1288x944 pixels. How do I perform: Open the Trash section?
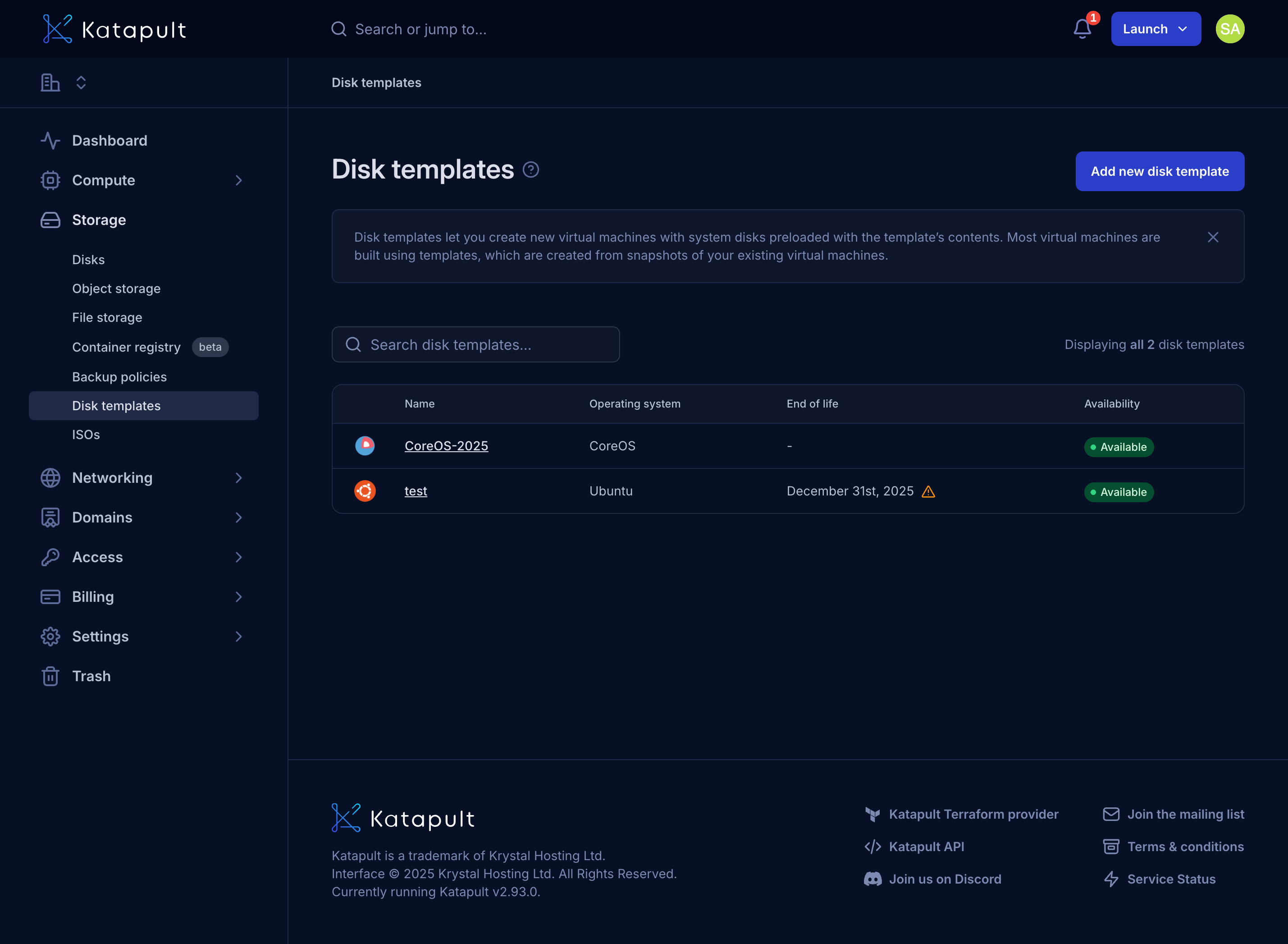(91, 676)
